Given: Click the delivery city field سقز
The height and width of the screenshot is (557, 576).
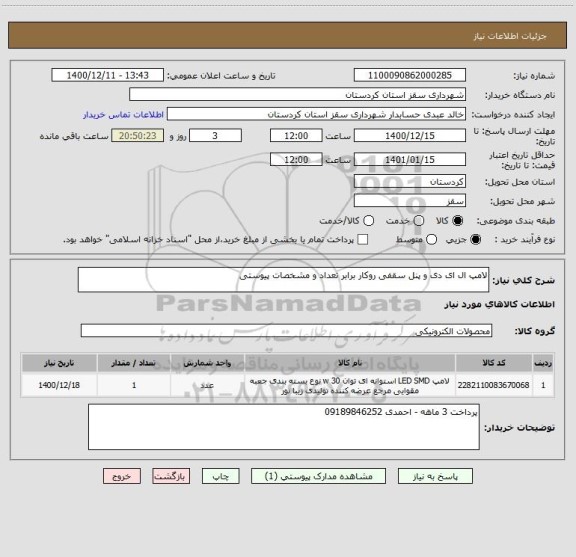Looking at the screenshot, I should click(x=410, y=201).
